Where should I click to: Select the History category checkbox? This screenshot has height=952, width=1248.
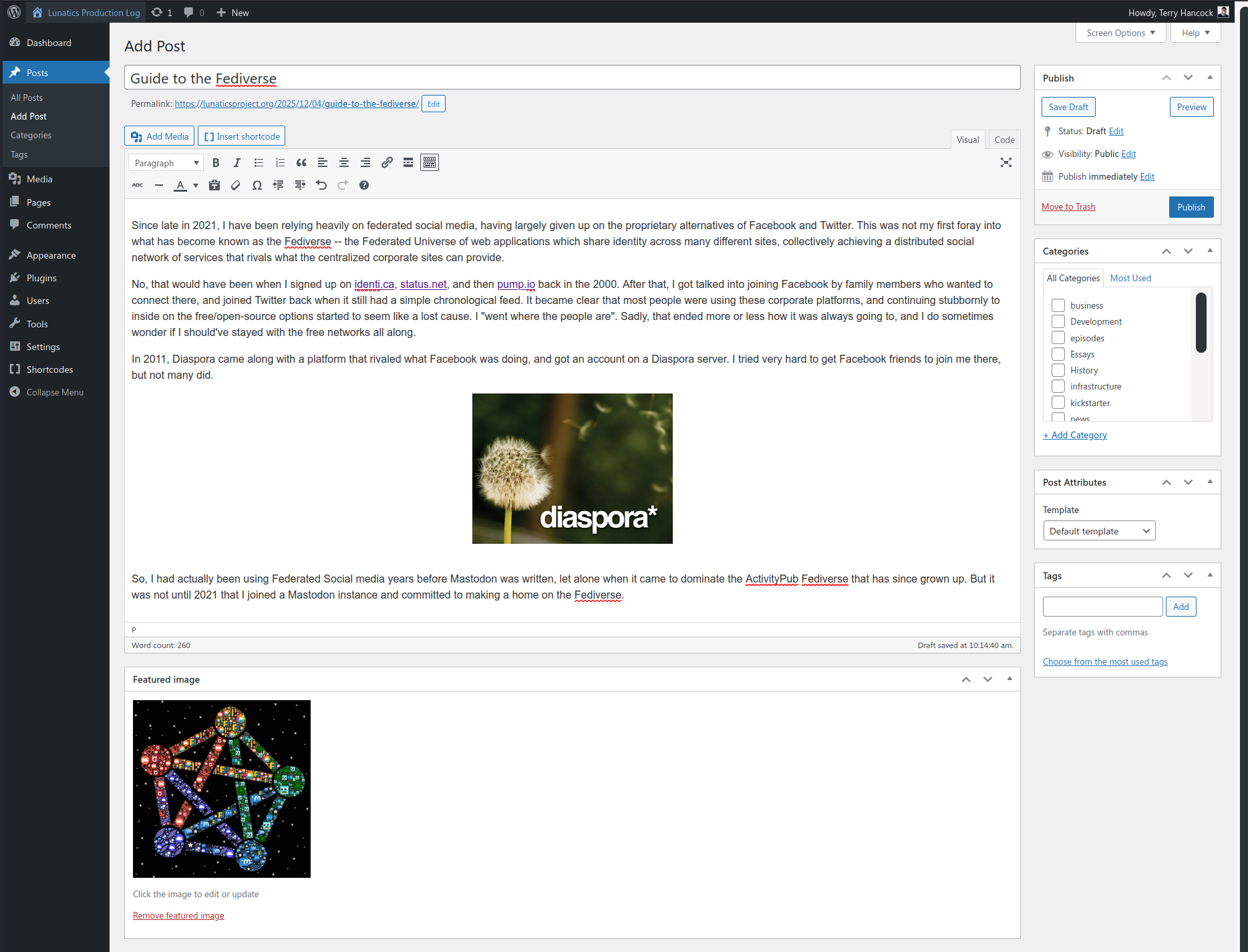coord(1058,370)
